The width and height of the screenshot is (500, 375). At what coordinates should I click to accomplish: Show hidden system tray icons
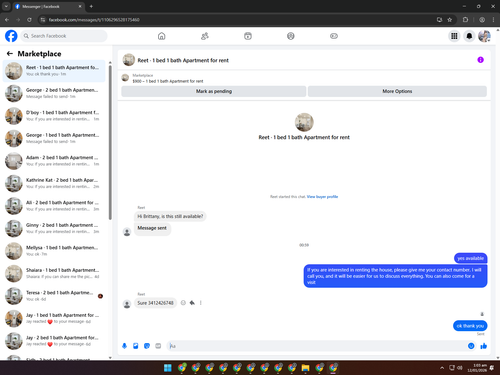point(442,368)
